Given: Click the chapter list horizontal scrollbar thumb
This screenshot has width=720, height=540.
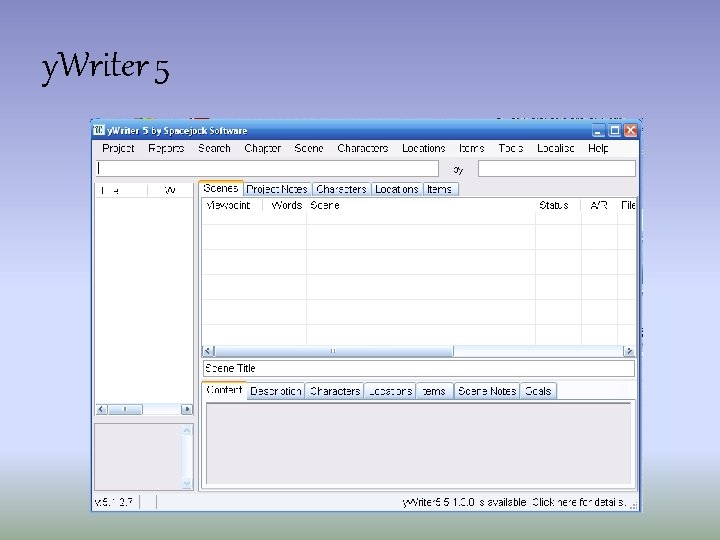Looking at the screenshot, I should point(125,409).
